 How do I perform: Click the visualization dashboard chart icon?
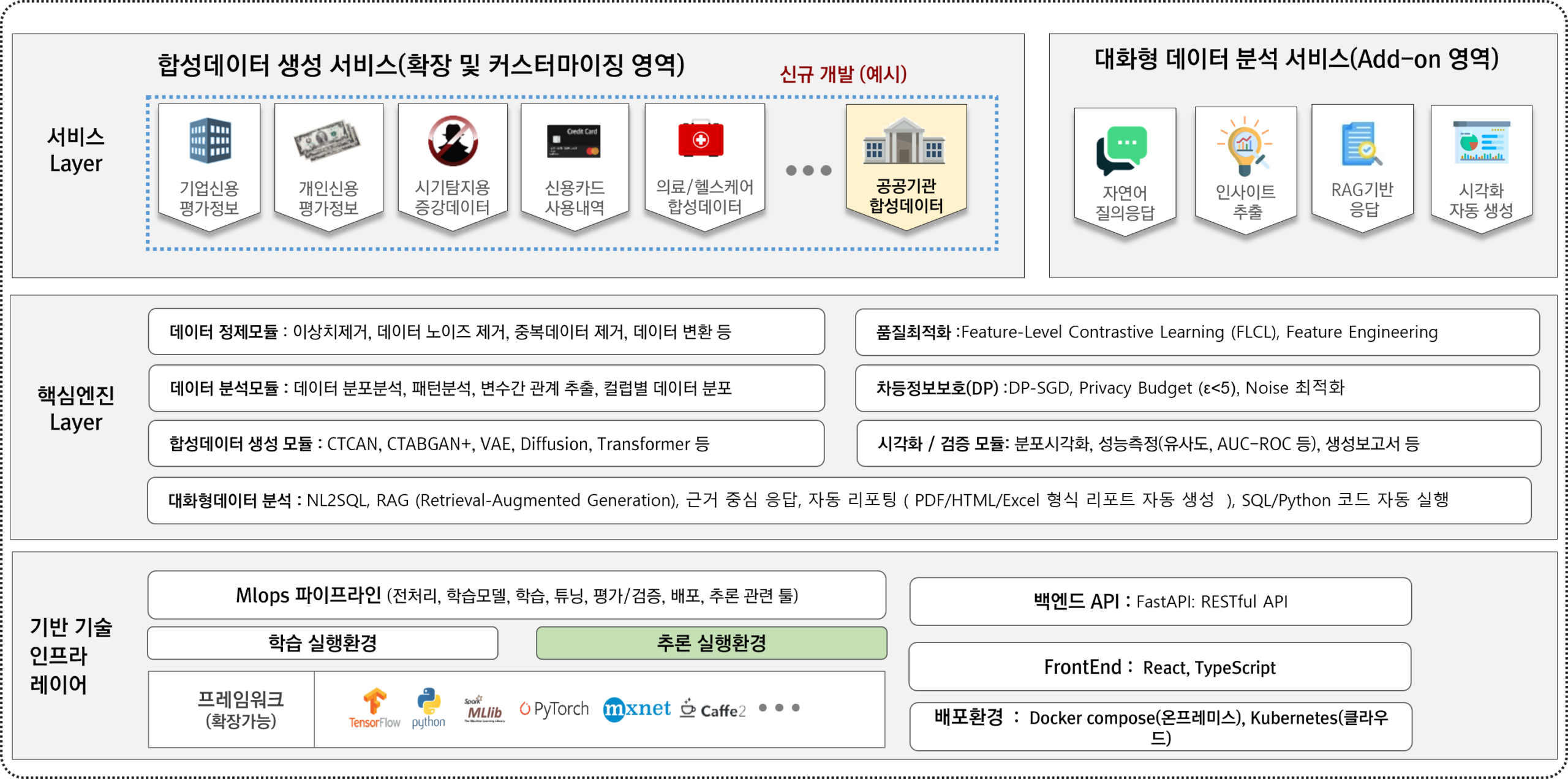tap(1482, 142)
